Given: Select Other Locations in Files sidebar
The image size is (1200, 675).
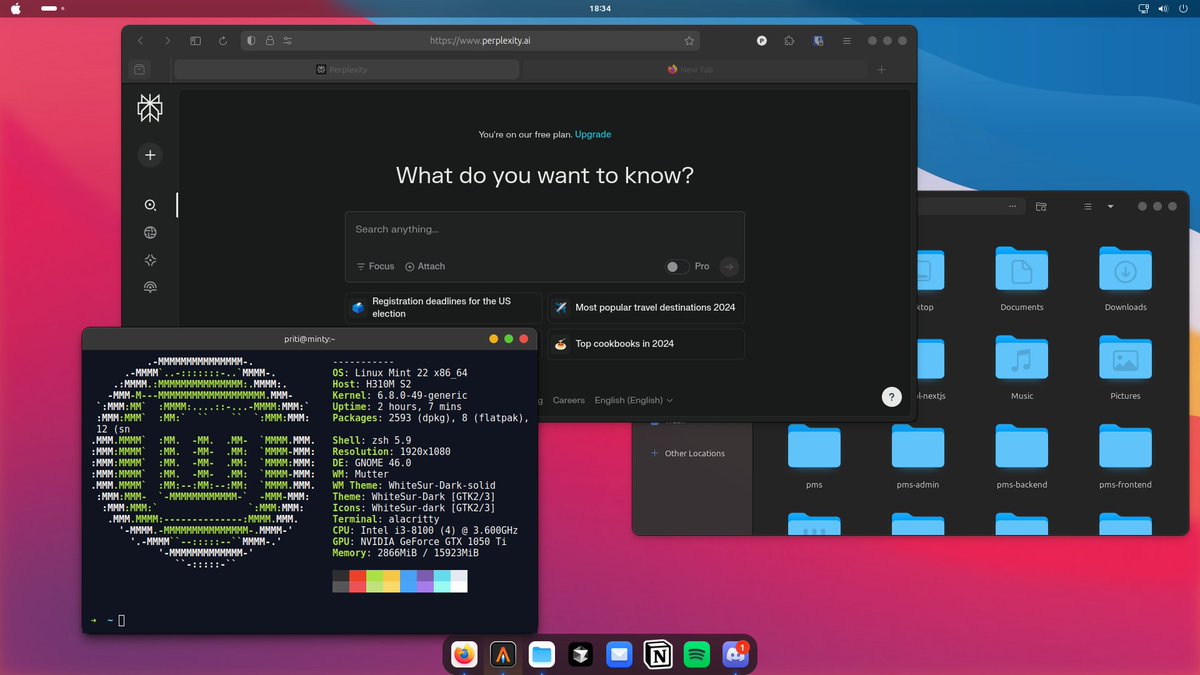Looking at the screenshot, I should (x=688, y=453).
